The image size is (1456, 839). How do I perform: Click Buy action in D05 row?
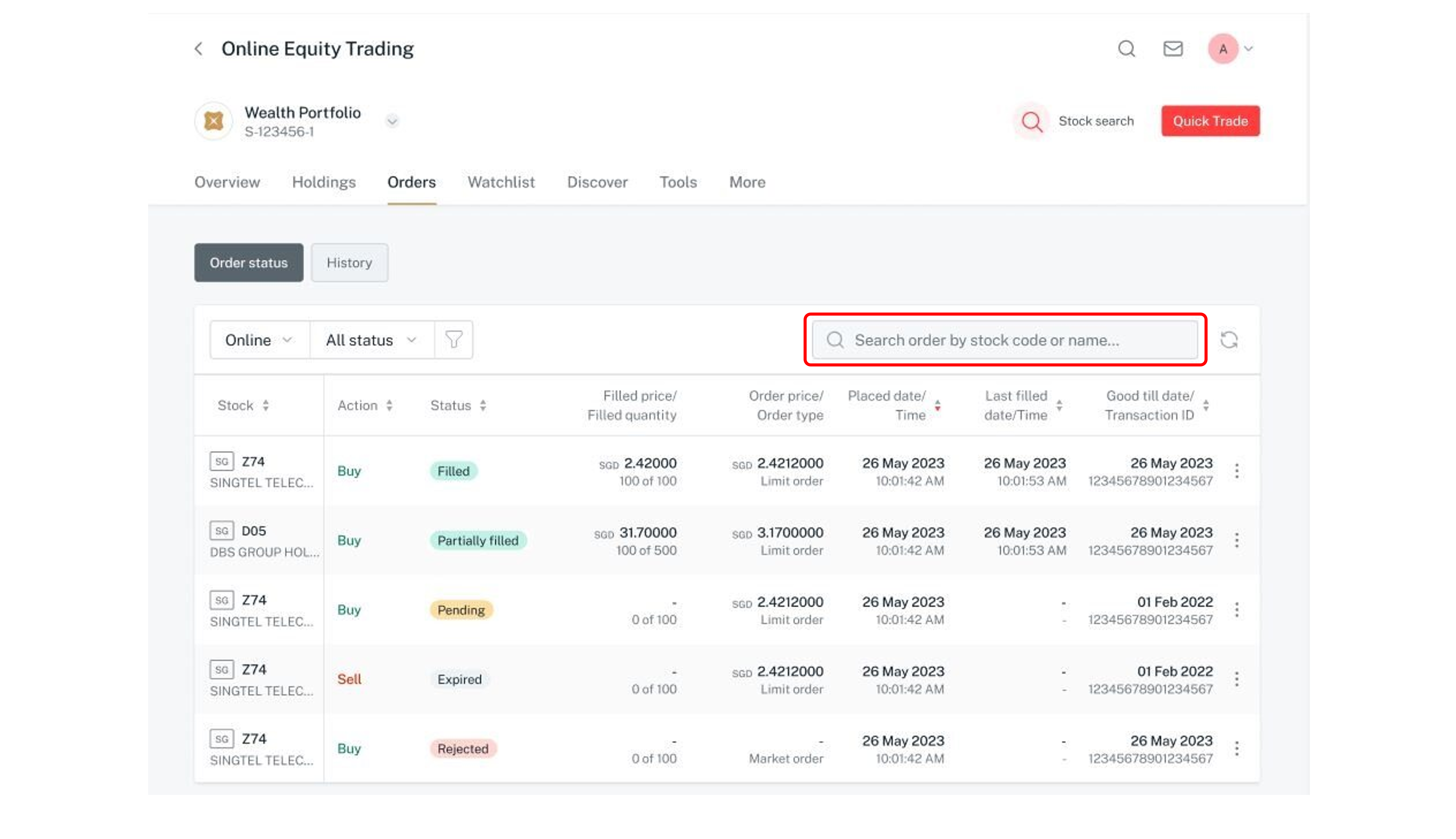click(x=349, y=540)
